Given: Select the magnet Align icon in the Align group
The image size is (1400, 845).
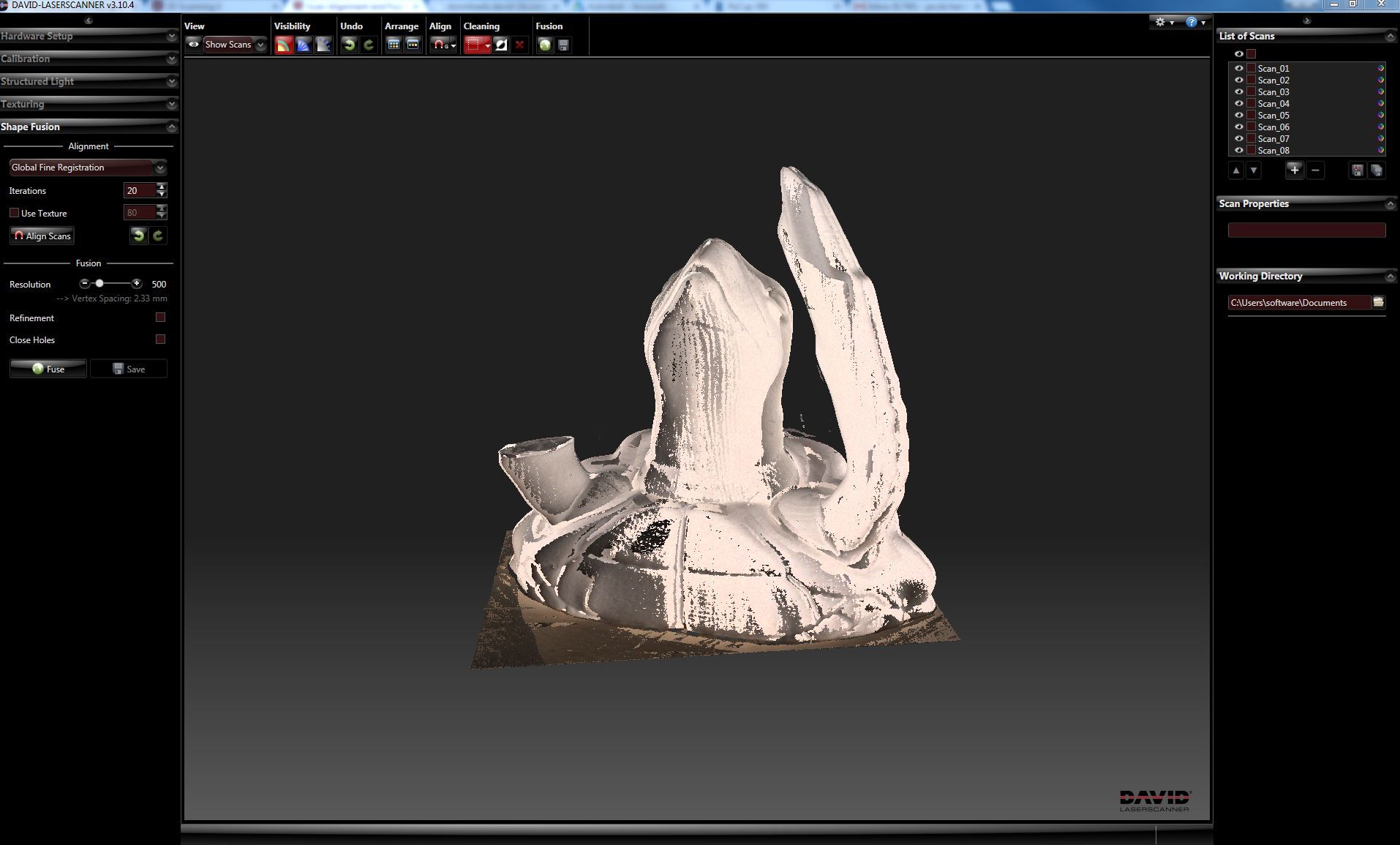Looking at the screenshot, I should pyautogui.click(x=439, y=45).
